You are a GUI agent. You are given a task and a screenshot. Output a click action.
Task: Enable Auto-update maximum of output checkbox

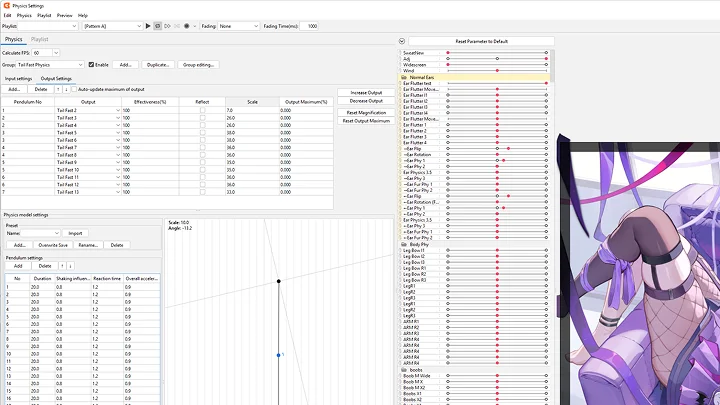[74, 89]
